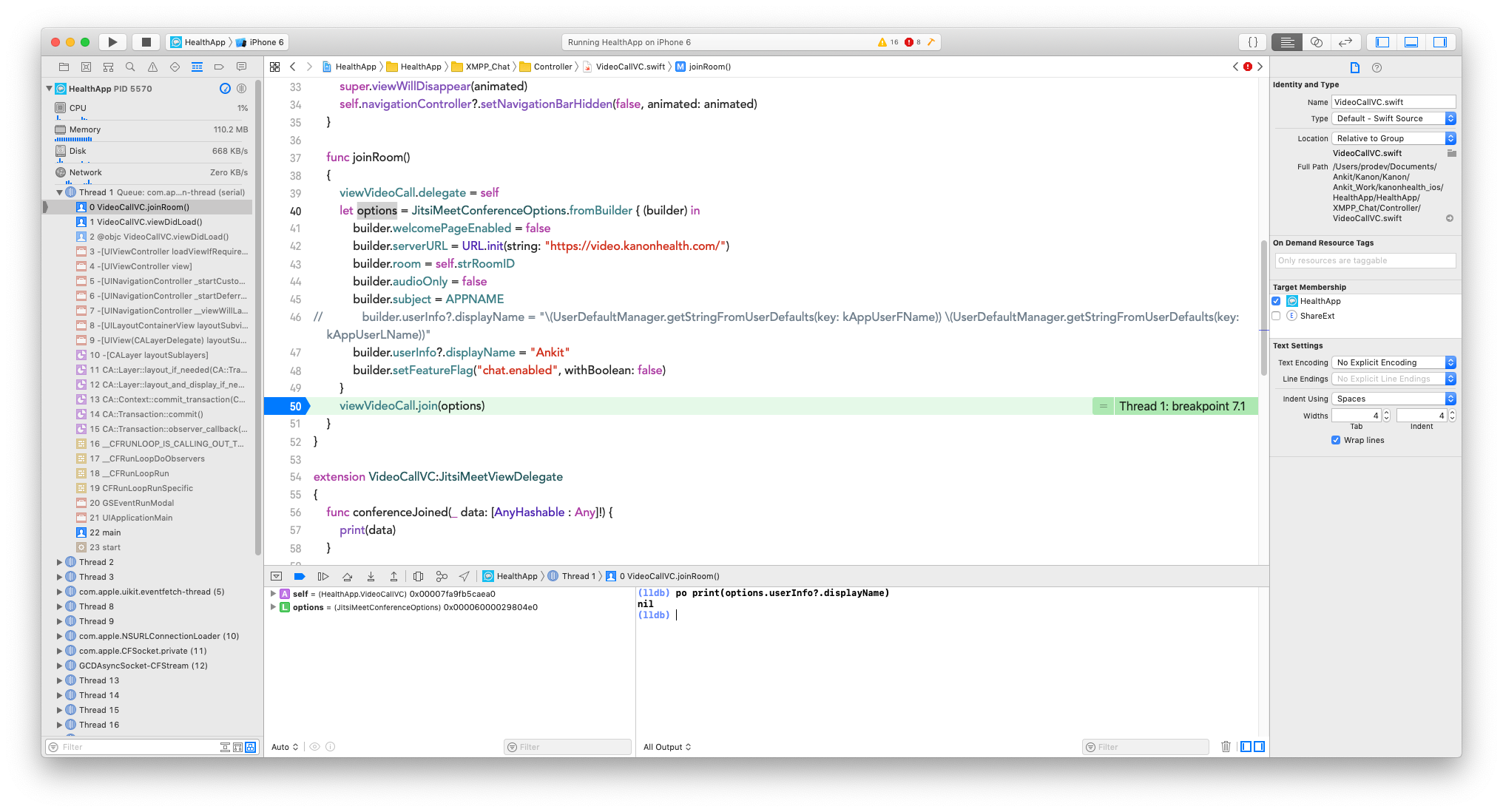Image resolution: width=1503 pixels, height=812 pixels.
Task: Open the Text Encoding dropdown
Action: point(1394,362)
